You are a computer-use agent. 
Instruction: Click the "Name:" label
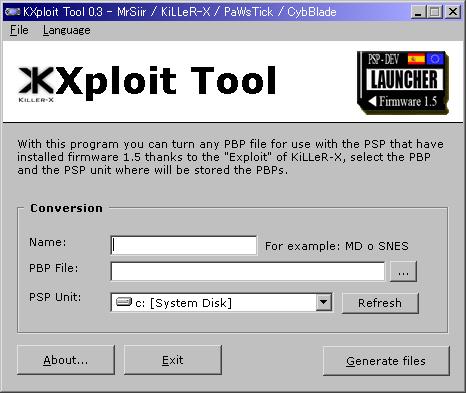coord(48,242)
